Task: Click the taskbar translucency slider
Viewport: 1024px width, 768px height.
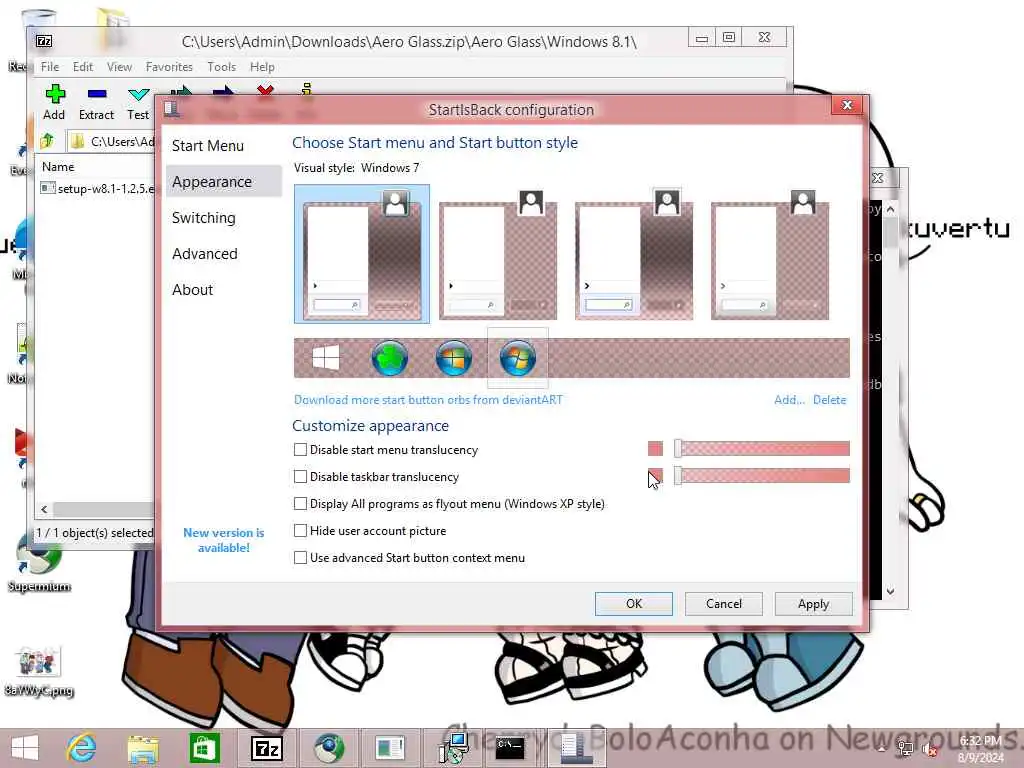Action: (762, 475)
